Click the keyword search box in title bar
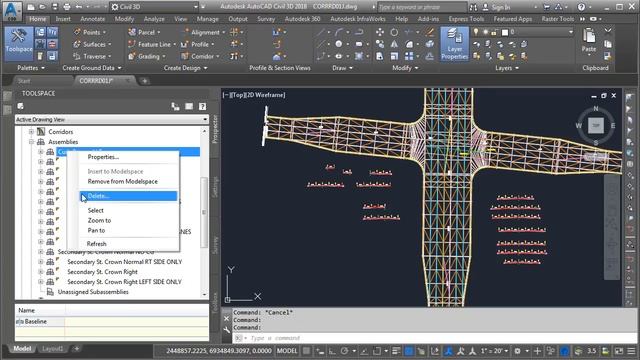640x360 pixels. click(422, 7)
